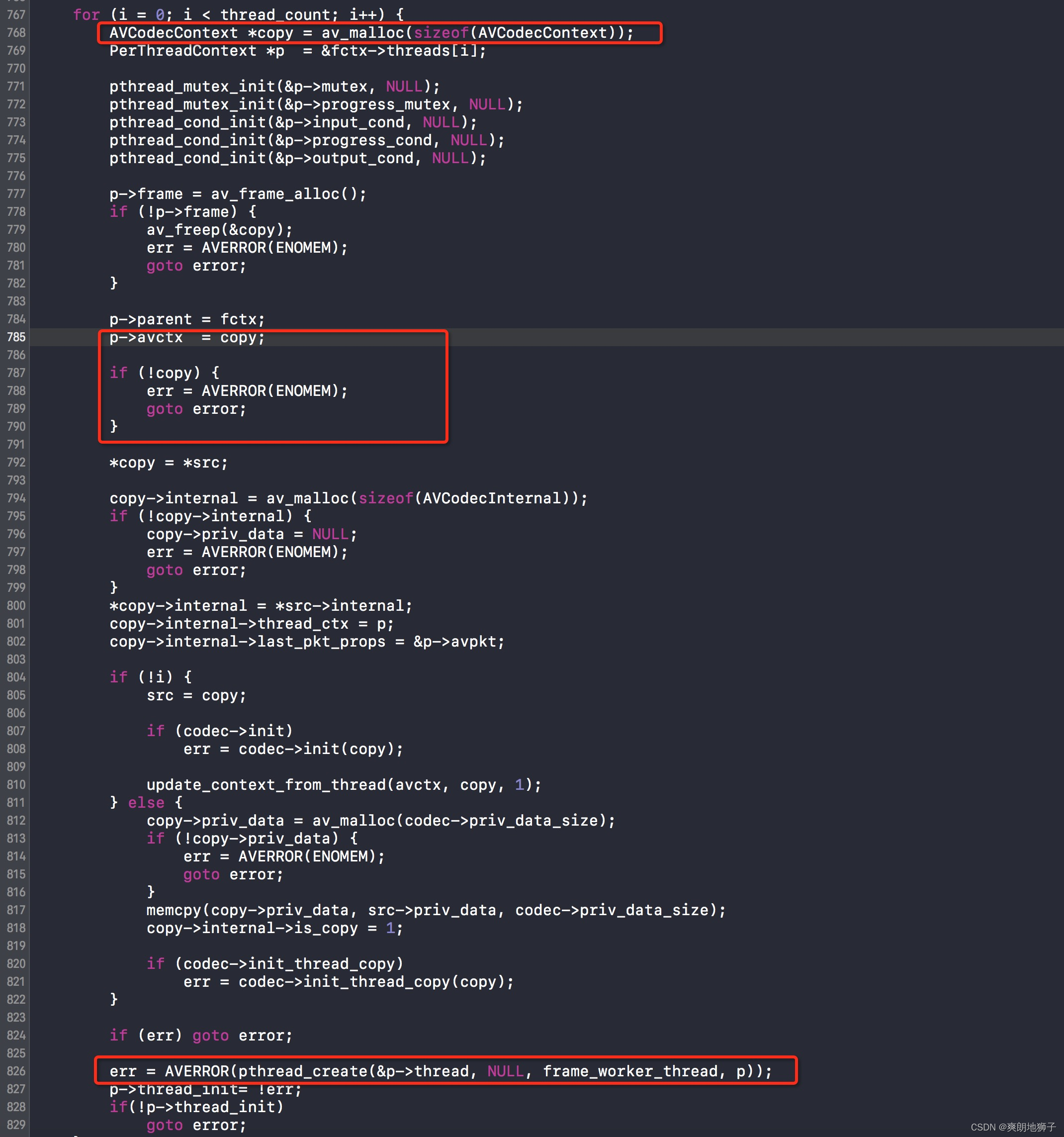This screenshot has height=1137, width=1064.
Task: Click line number 826 in the gutter
Action: (x=16, y=1071)
